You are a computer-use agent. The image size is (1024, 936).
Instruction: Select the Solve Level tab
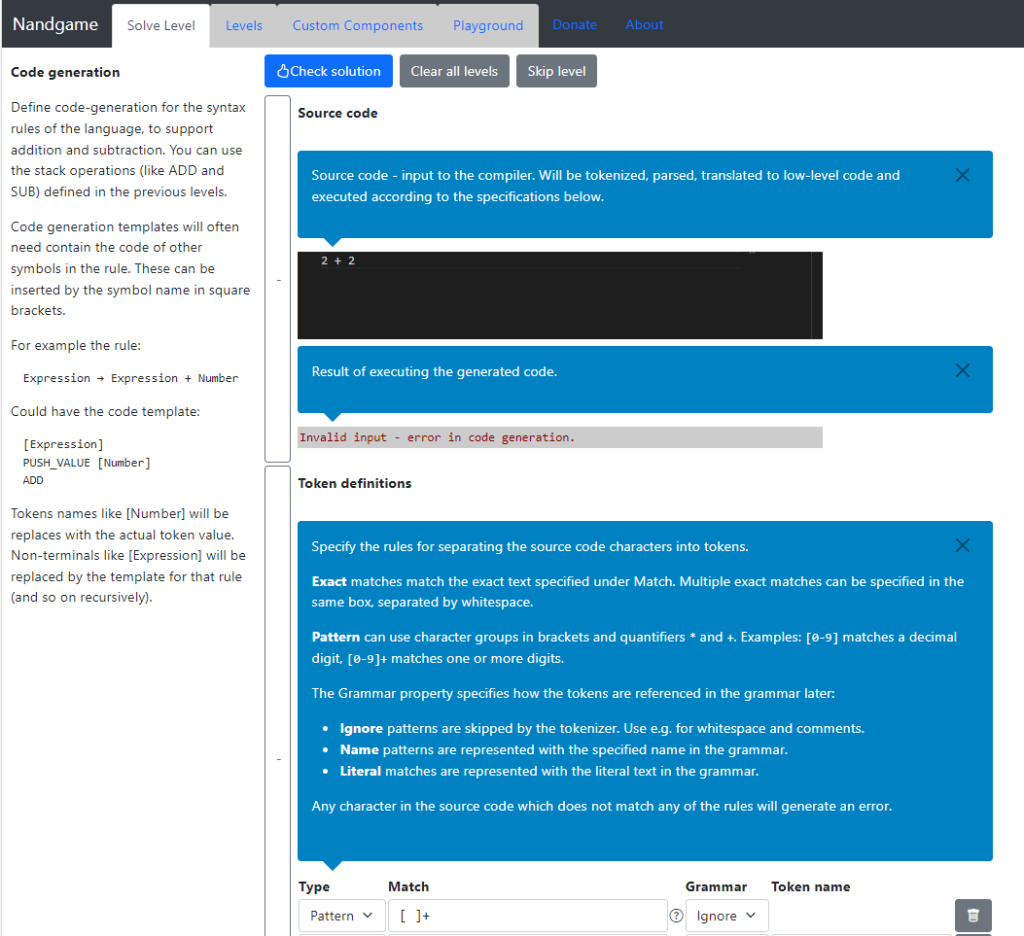click(x=161, y=25)
